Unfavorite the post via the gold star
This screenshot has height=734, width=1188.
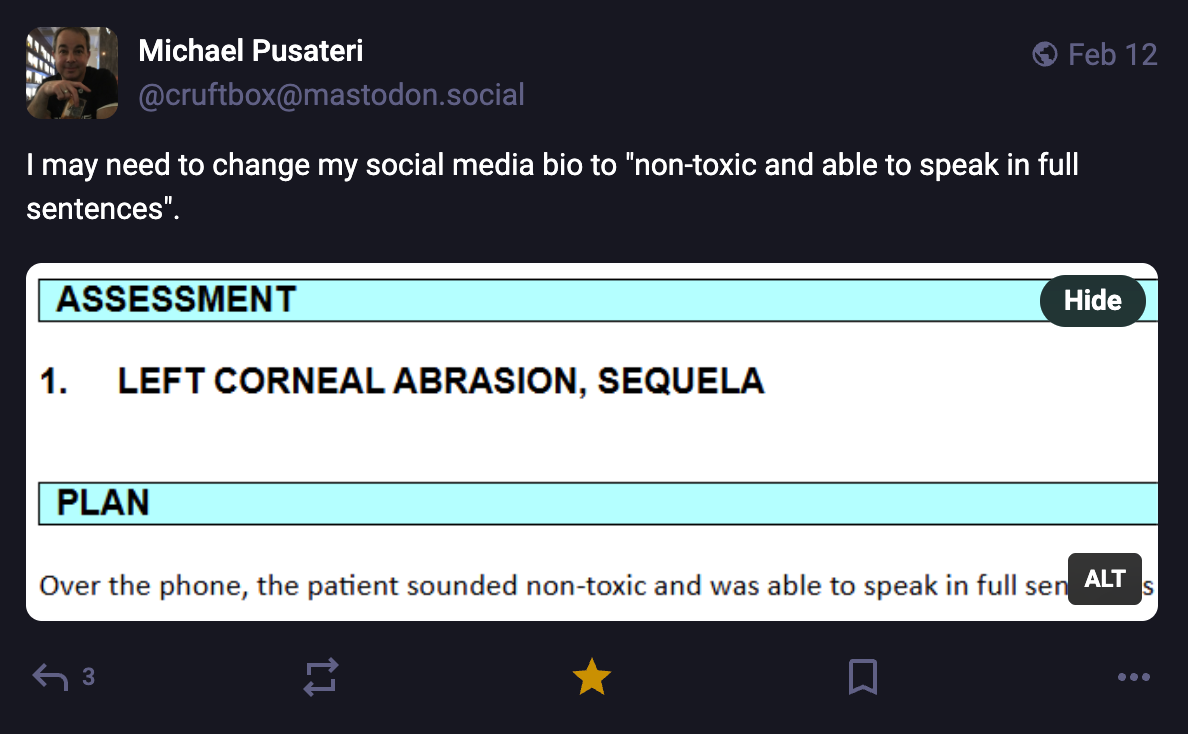[591, 678]
